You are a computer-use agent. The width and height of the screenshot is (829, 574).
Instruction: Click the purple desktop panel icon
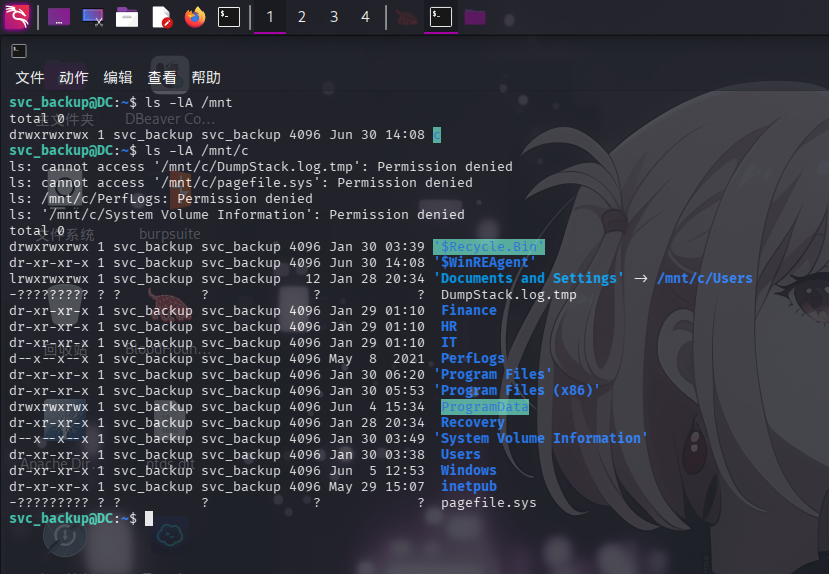point(59,17)
